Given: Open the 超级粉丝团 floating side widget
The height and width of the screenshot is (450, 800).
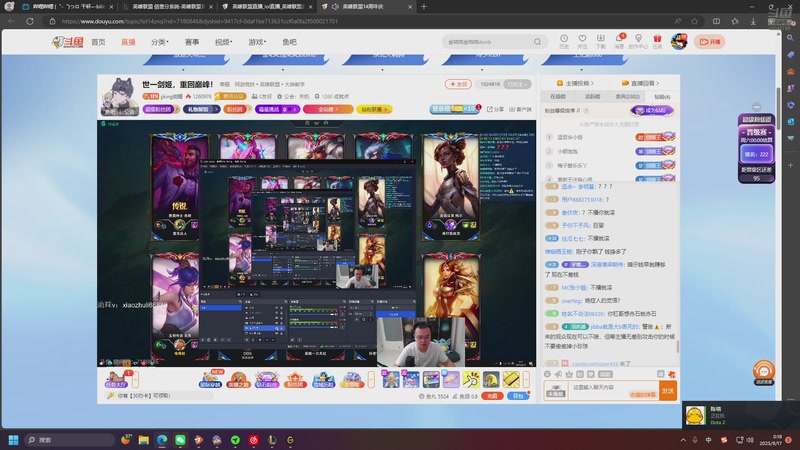Looking at the screenshot, I should (756, 148).
